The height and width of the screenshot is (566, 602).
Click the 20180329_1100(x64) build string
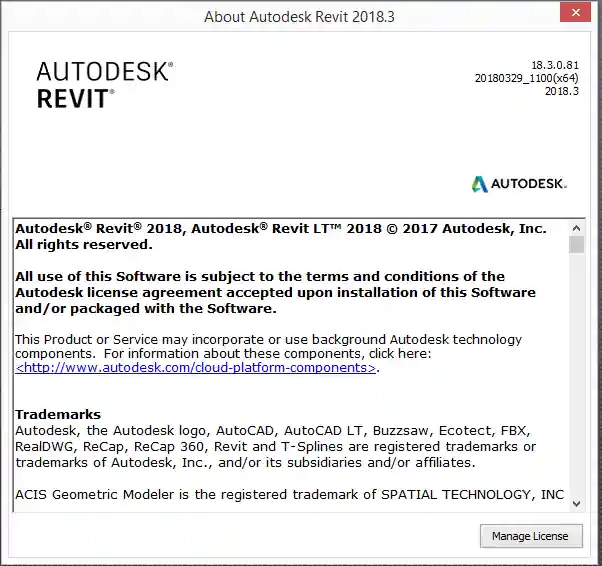pyautogui.click(x=526, y=78)
